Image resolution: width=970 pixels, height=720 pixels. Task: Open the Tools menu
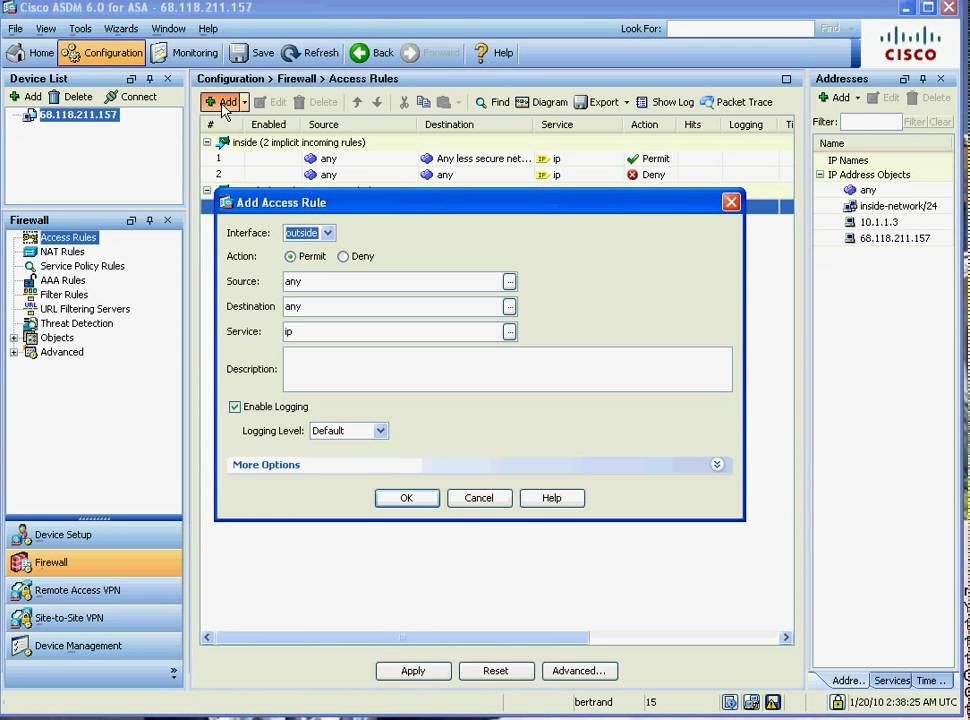(80, 28)
